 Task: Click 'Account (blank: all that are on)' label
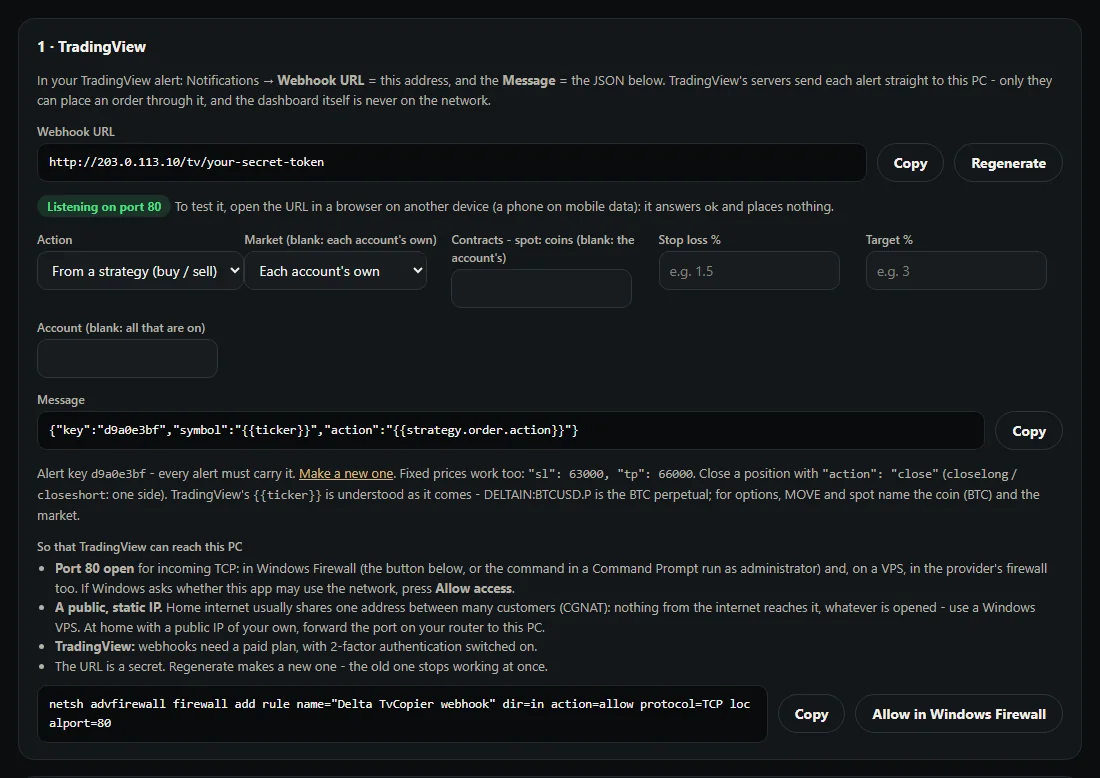pyautogui.click(x=121, y=328)
